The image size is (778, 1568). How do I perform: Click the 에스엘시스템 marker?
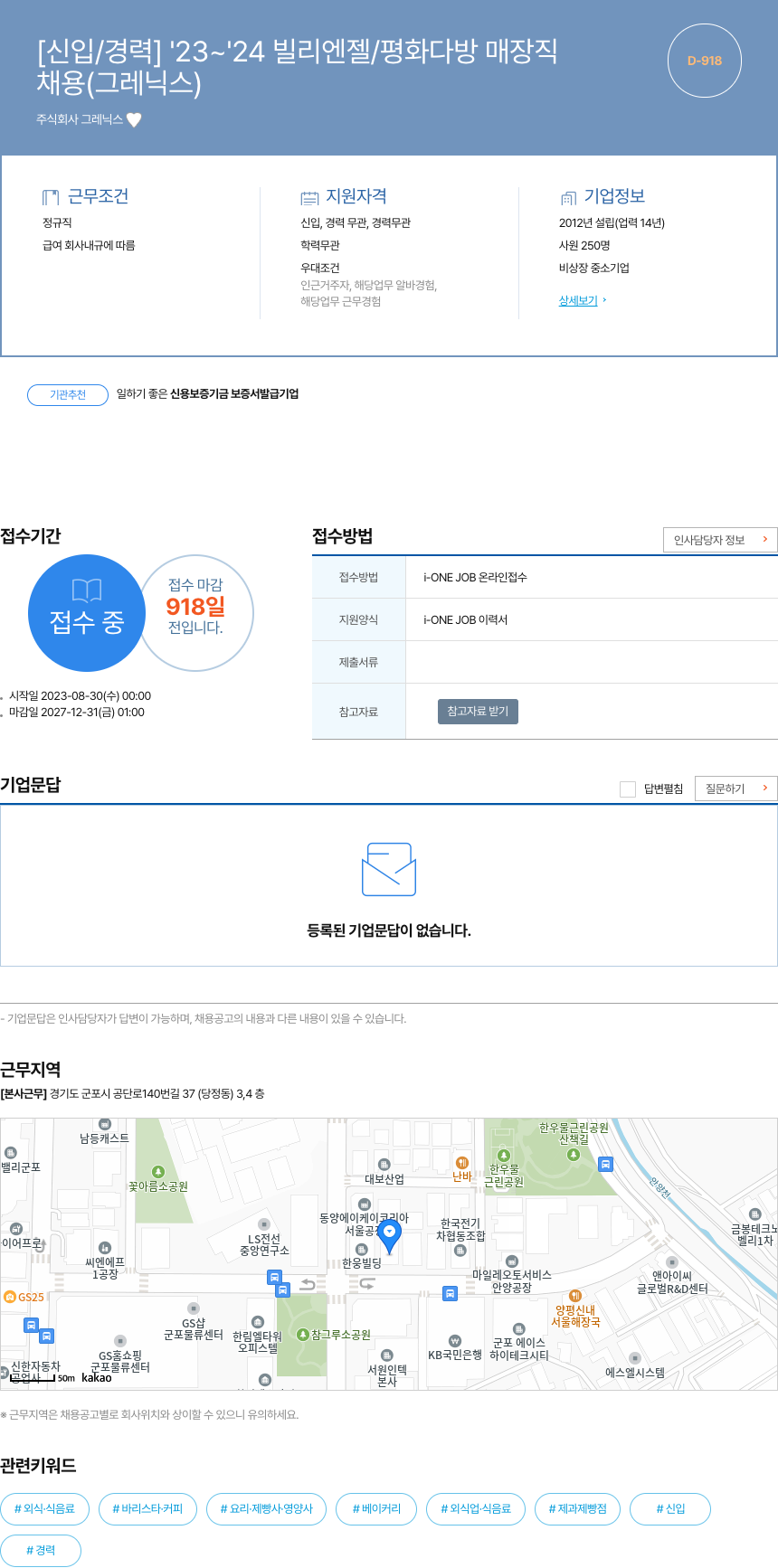click(635, 1358)
